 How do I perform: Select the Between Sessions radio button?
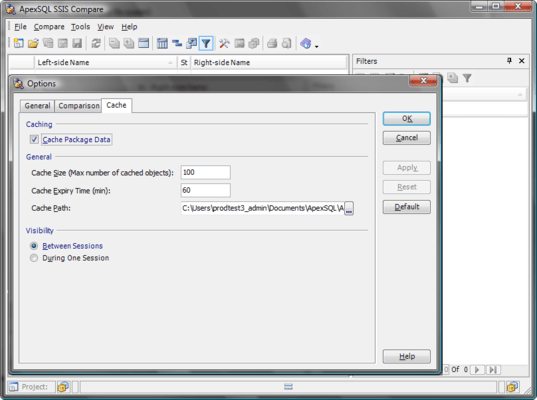click(x=34, y=246)
